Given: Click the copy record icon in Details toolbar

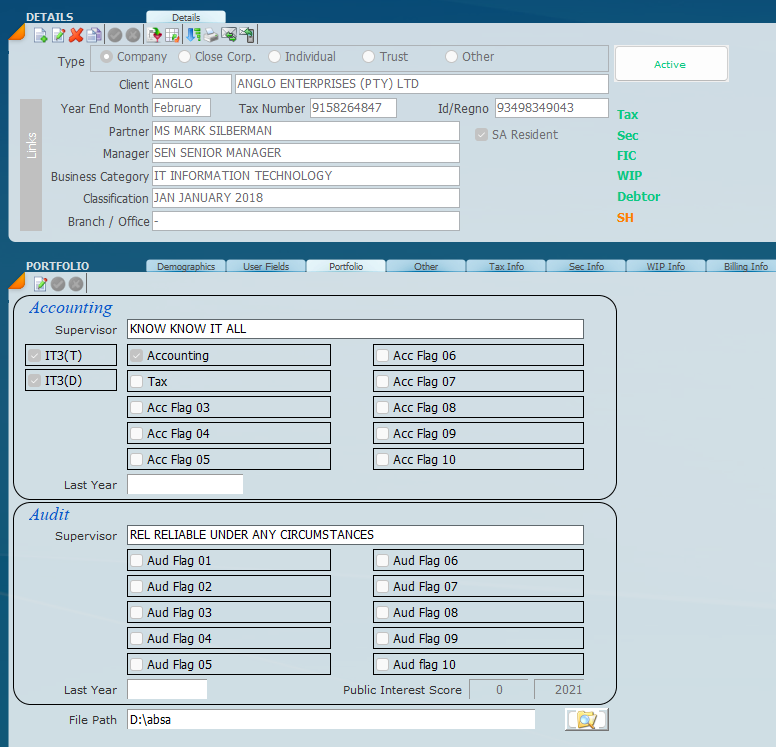Looking at the screenshot, I should 93,35.
